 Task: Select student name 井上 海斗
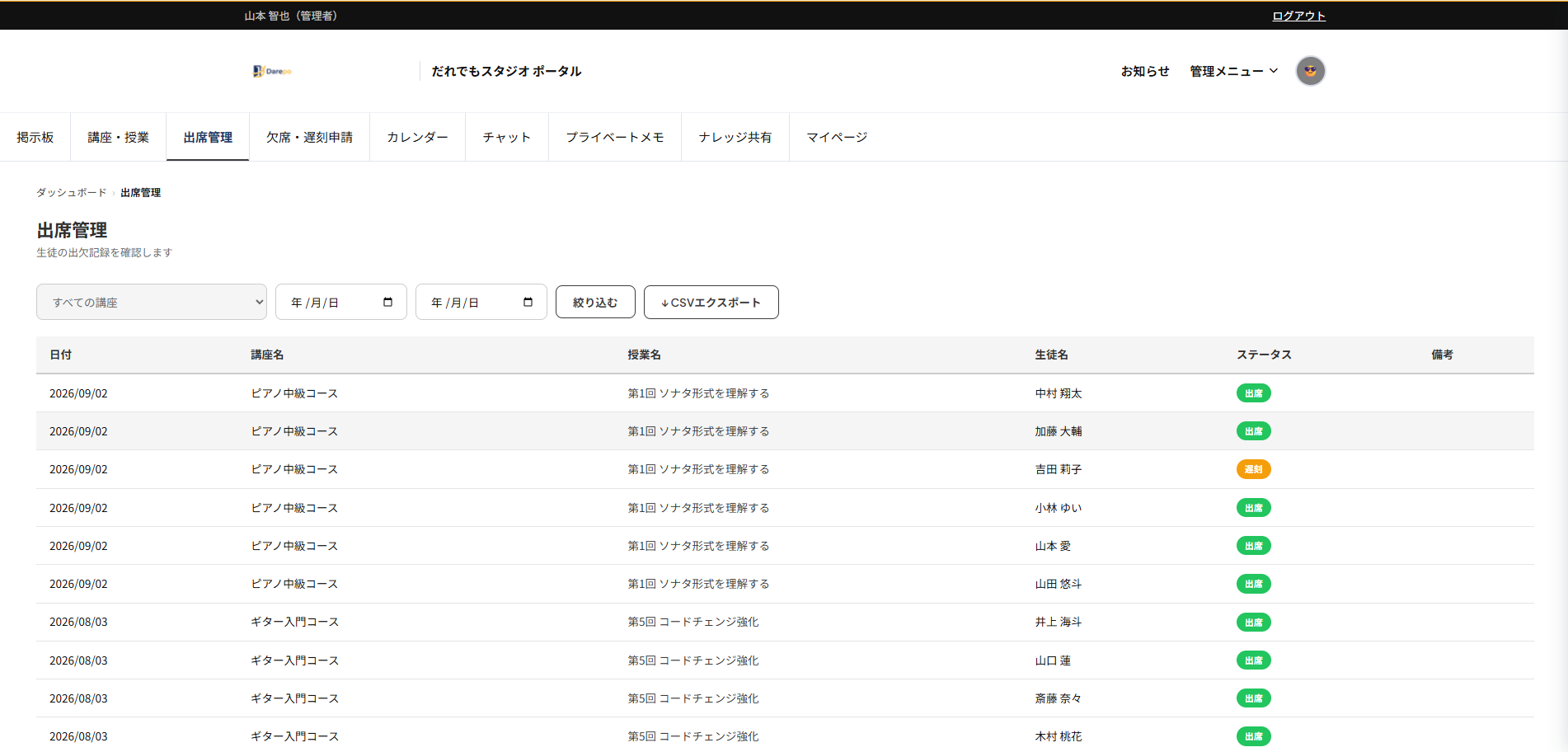click(1059, 622)
